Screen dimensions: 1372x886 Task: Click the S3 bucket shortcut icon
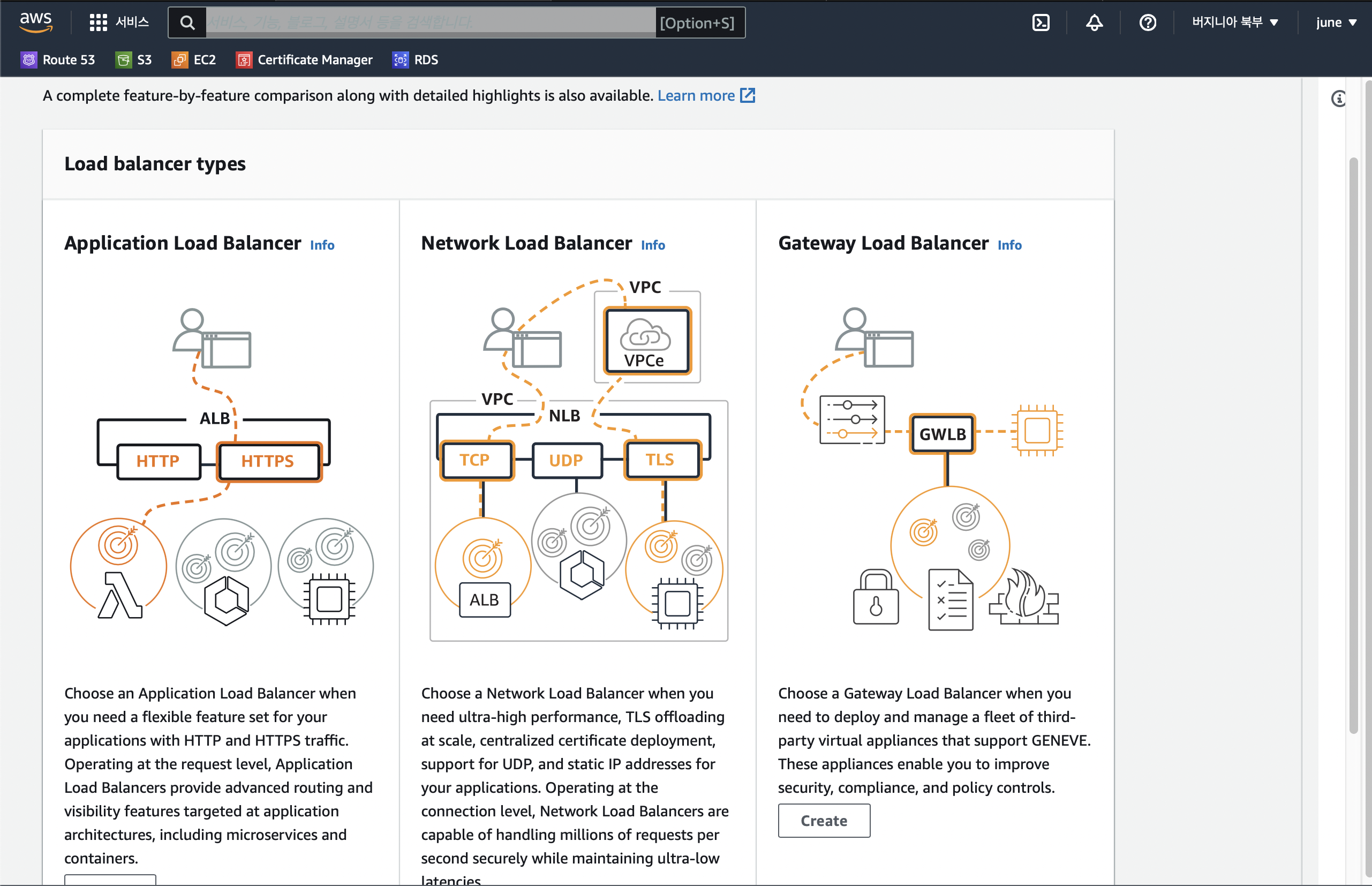point(123,60)
